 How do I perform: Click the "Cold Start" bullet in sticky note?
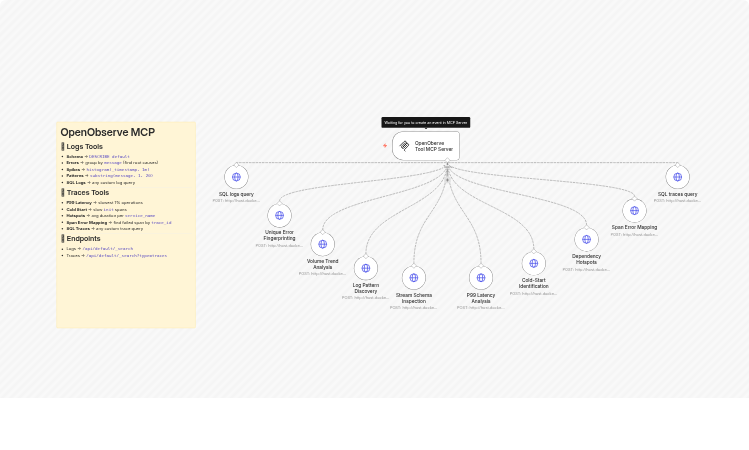coord(96,210)
